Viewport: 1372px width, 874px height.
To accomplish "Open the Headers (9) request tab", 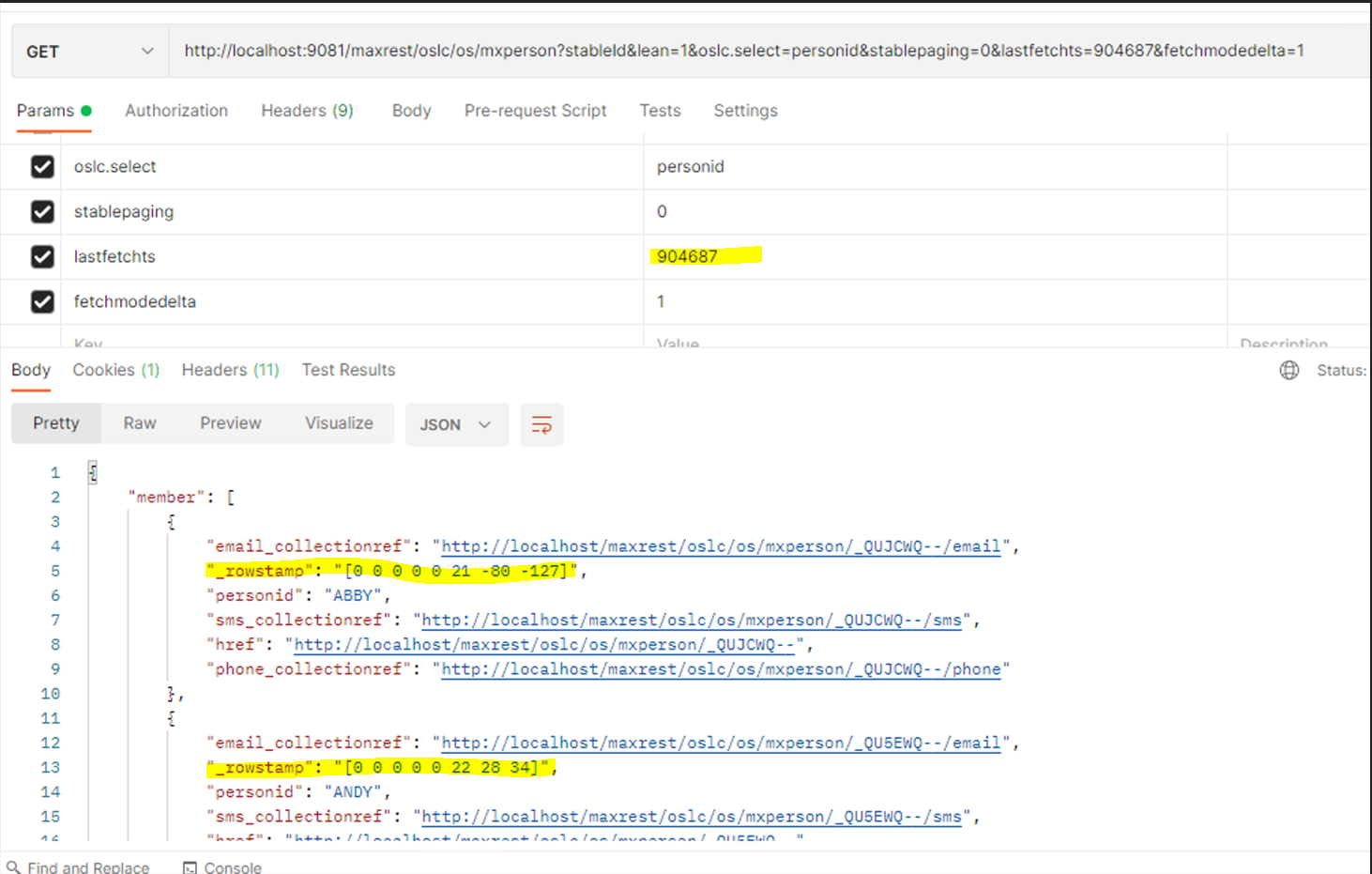I will point(307,111).
